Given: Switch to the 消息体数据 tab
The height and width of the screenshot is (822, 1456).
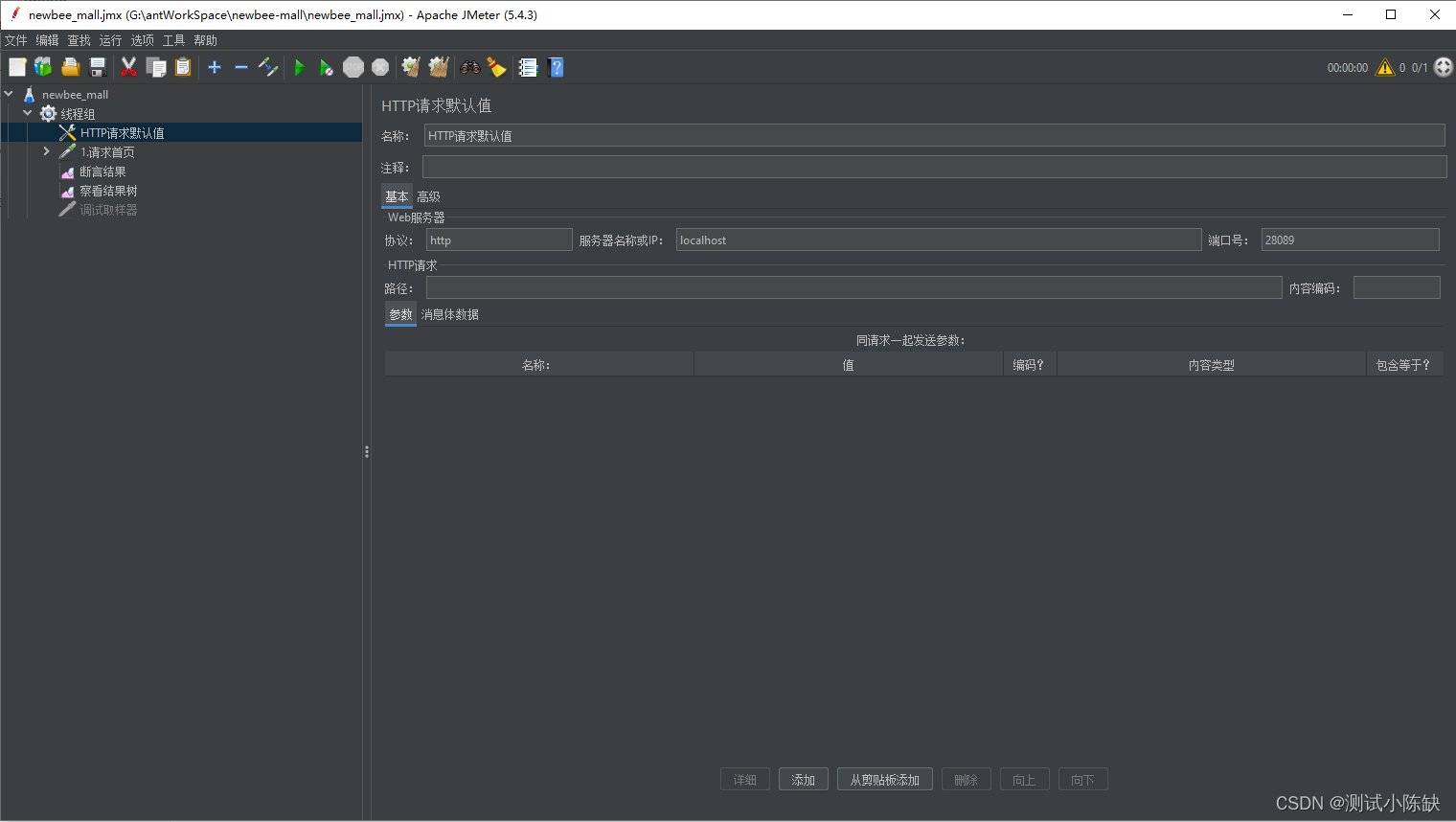Looking at the screenshot, I should (x=450, y=314).
